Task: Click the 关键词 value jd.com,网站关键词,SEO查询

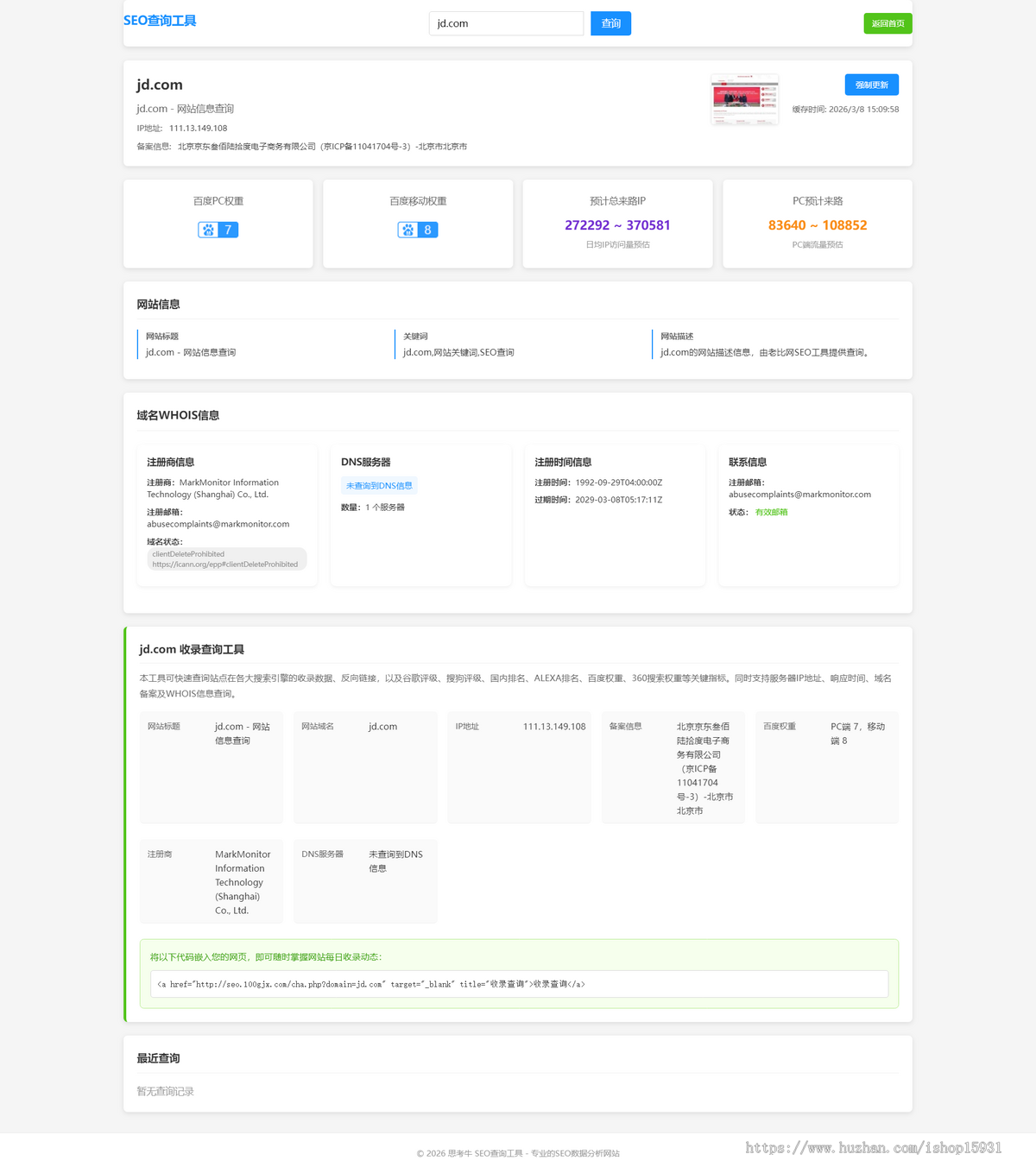Action: (x=458, y=352)
